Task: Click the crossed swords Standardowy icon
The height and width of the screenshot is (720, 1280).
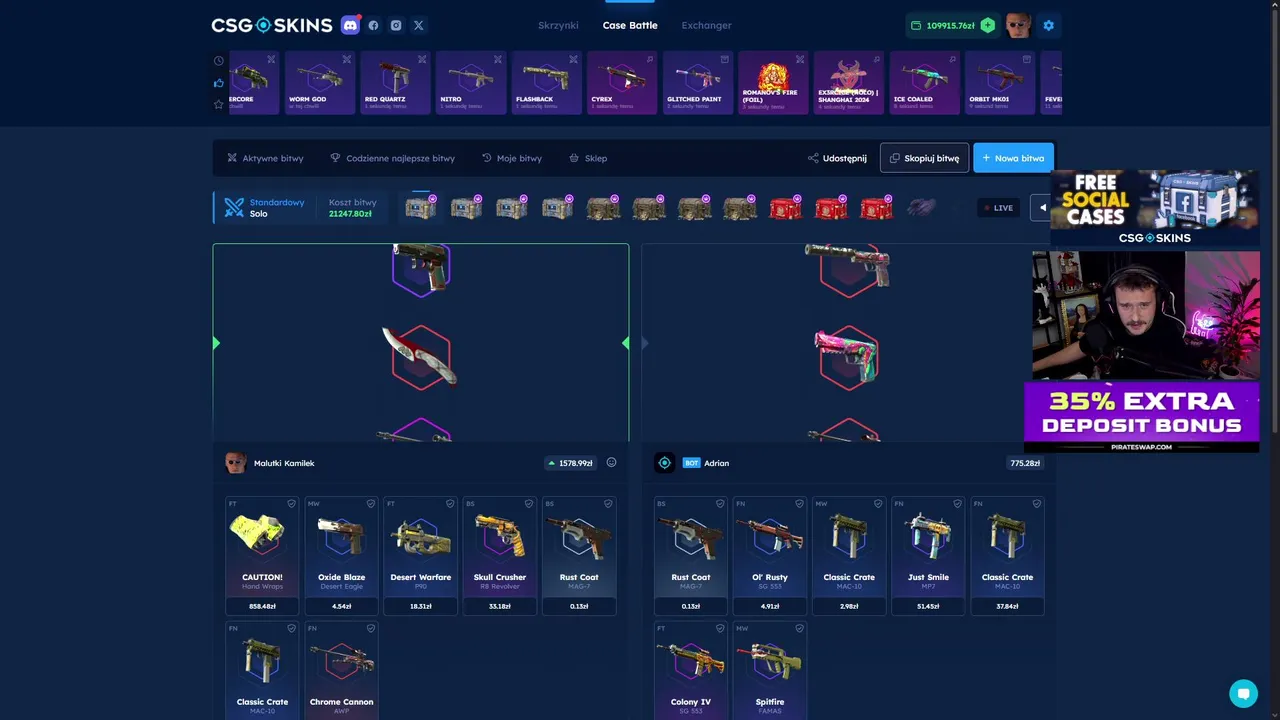Action: click(234, 208)
